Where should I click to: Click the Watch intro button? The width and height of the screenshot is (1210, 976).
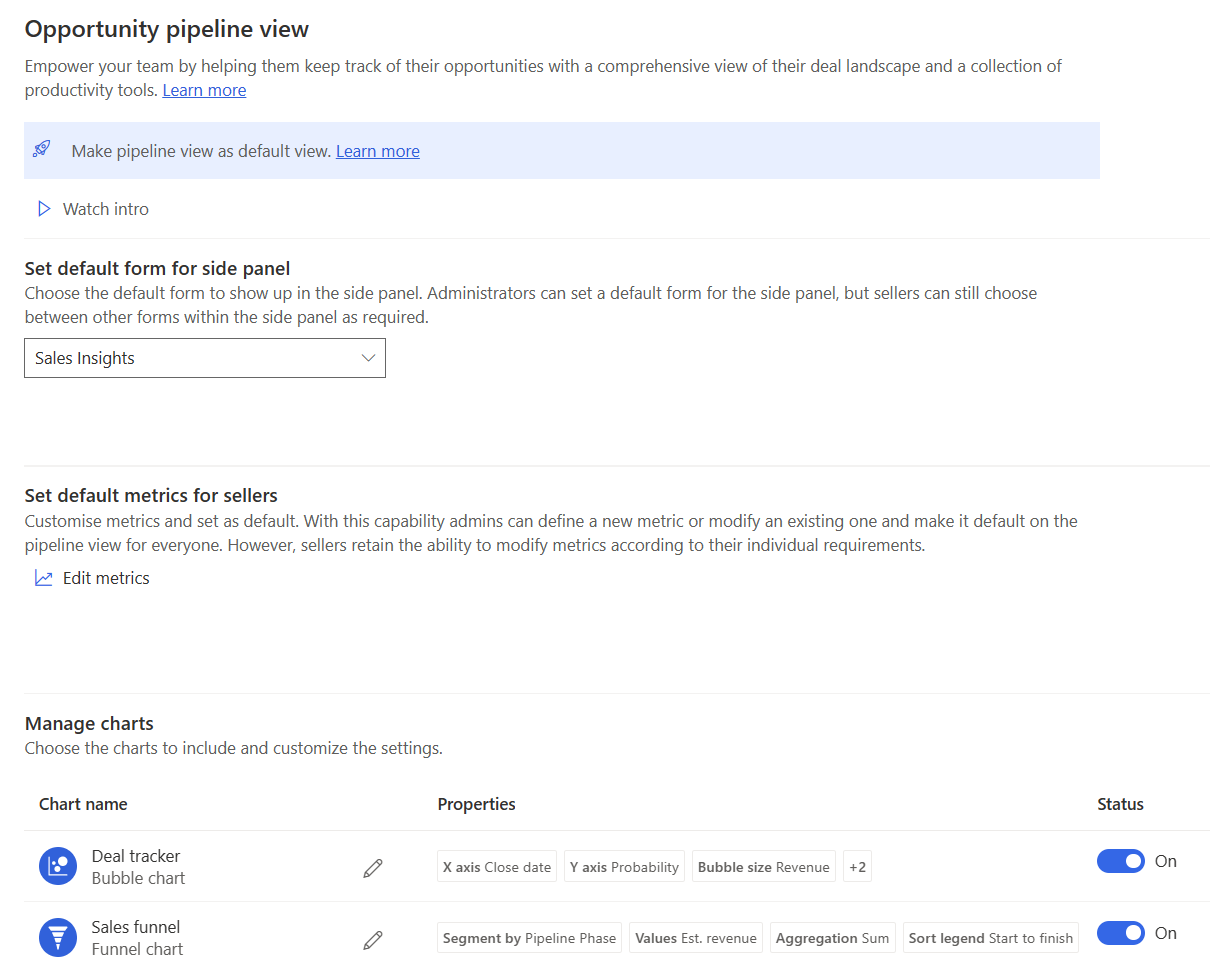105,209
